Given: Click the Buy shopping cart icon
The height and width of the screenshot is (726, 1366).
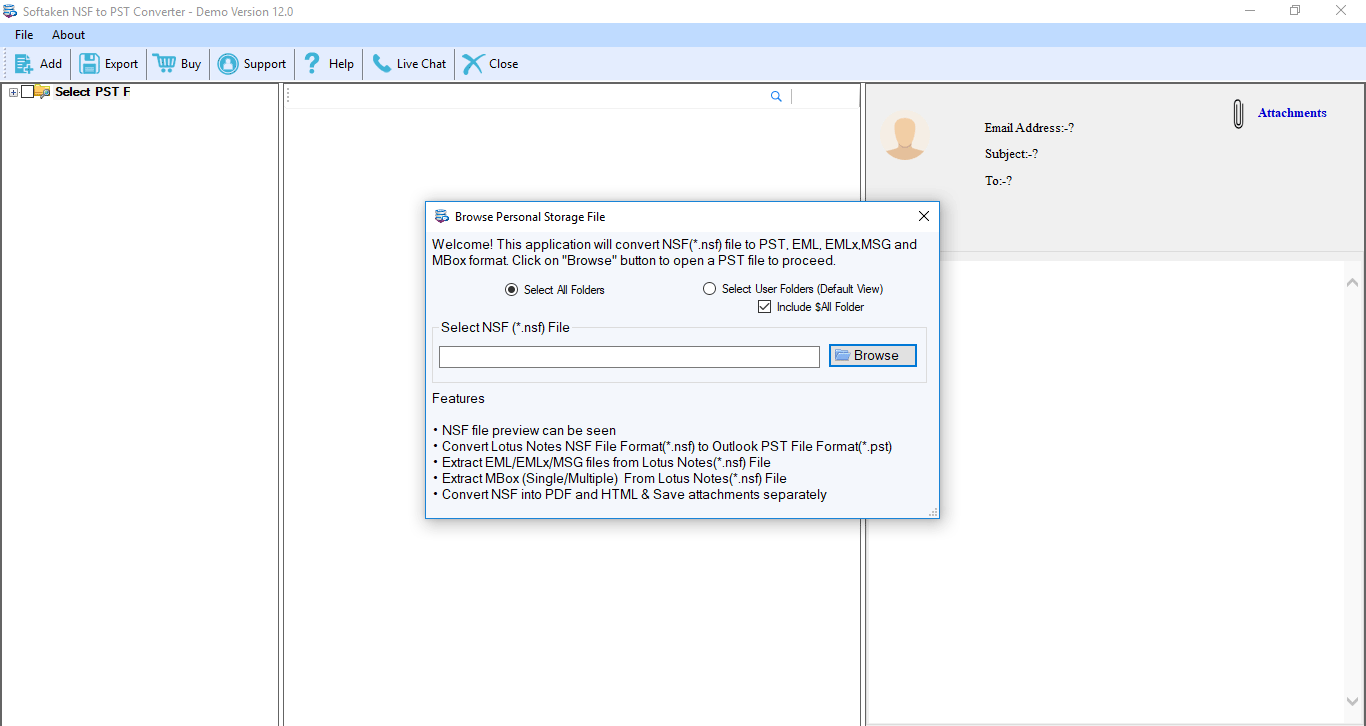Looking at the screenshot, I should click(x=164, y=64).
